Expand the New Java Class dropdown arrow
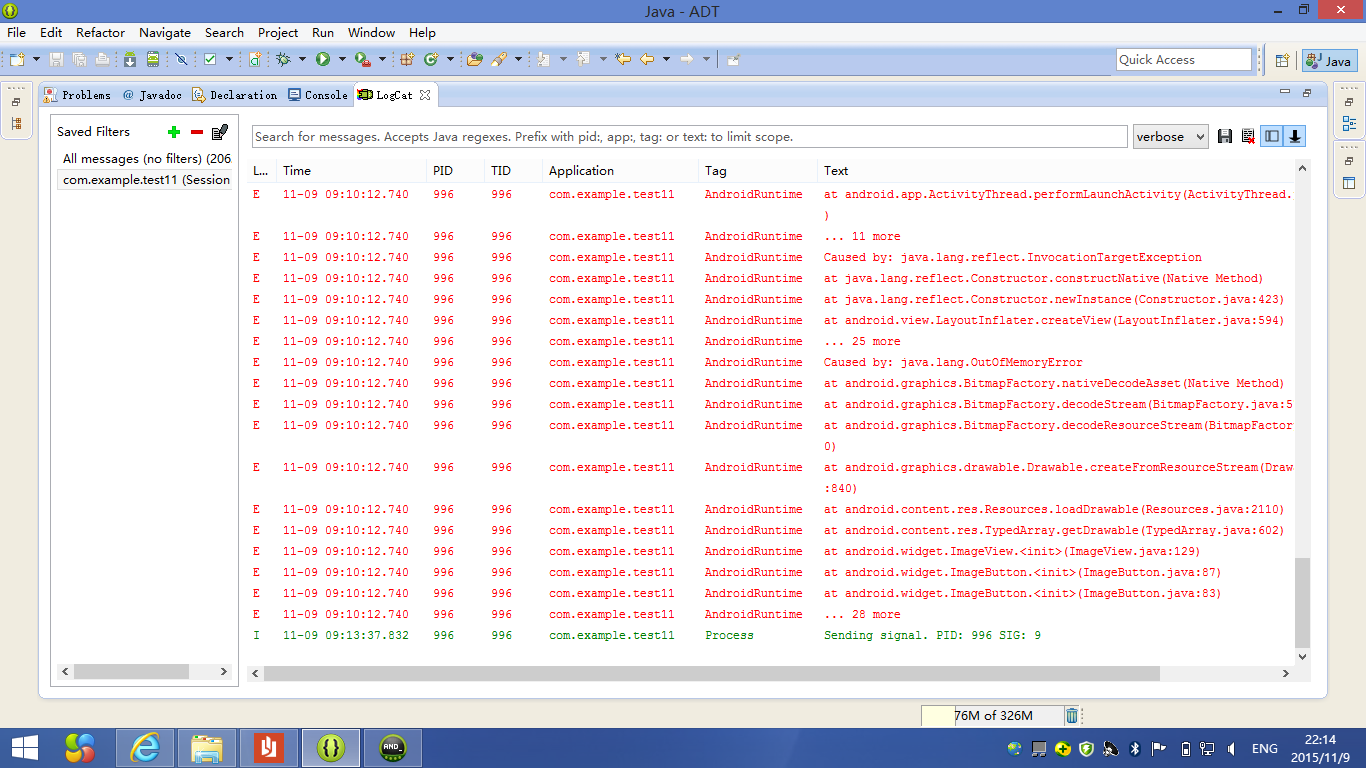Image resolution: width=1366 pixels, height=768 pixels. tap(450, 60)
